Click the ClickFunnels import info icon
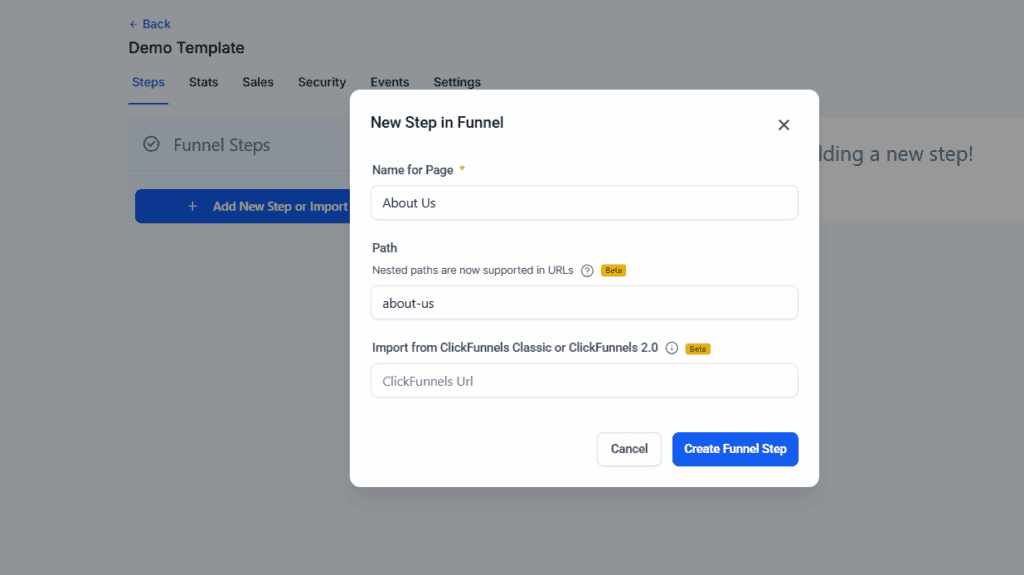Viewport: 1024px width, 575px height. pyautogui.click(x=671, y=348)
